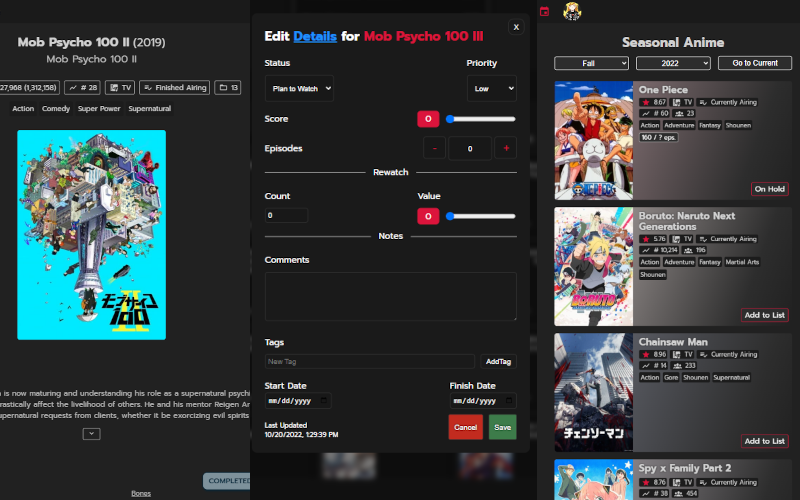The height and width of the screenshot is (500, 800).
Task: Expand the Fall season dropdown
Action: click(x=592, y=63)
